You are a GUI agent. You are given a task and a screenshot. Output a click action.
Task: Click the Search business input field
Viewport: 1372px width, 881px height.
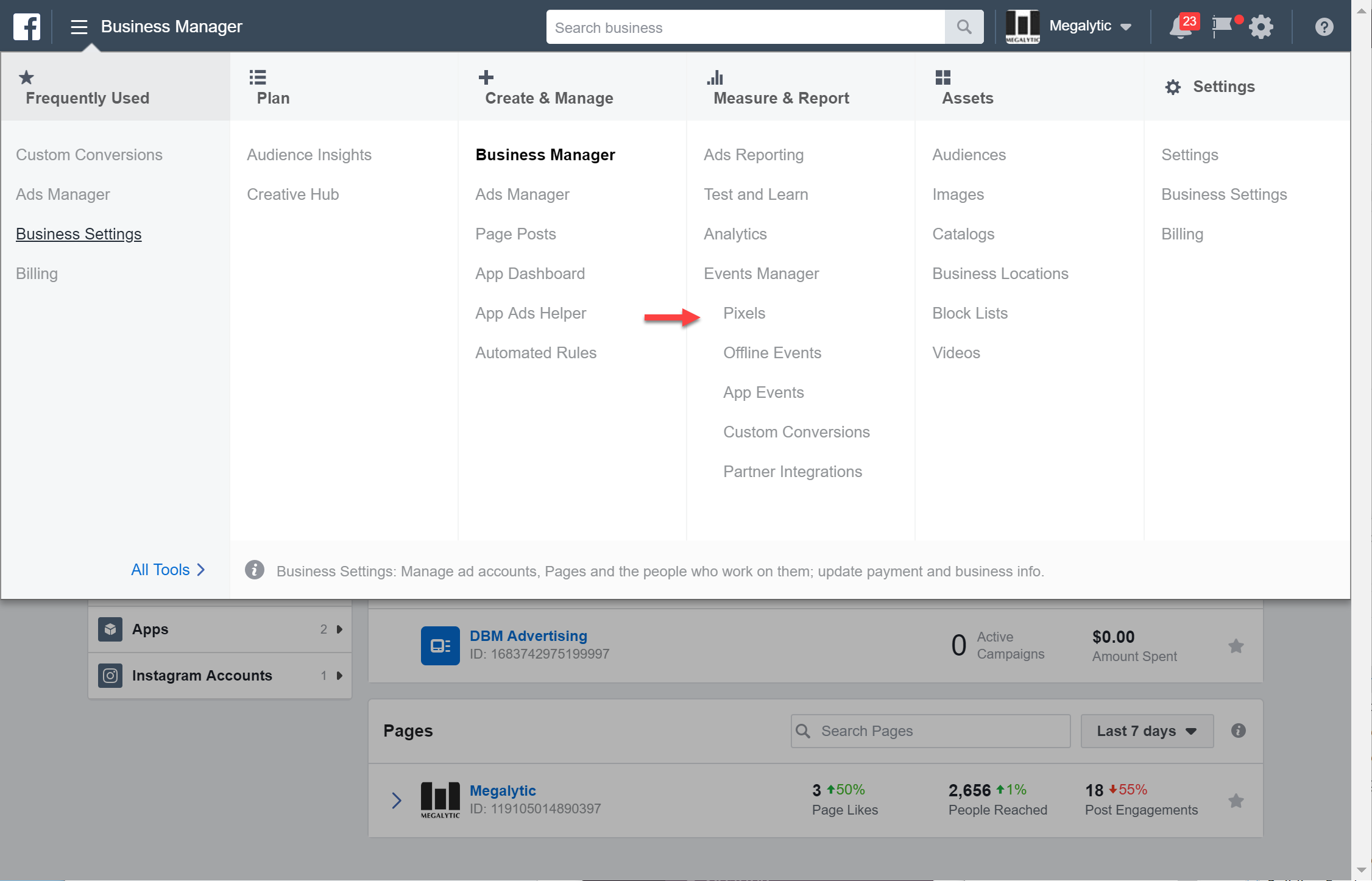(744, 27)
